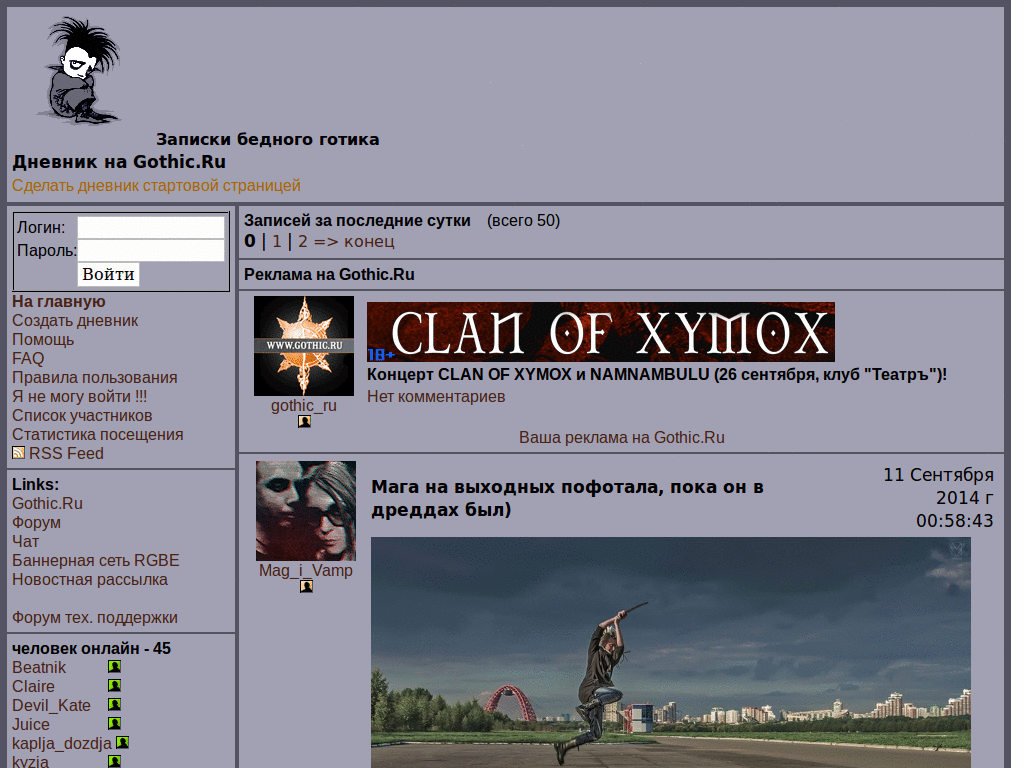Open the user icon under gothic_ru avatar
1024x768 pixels.
coord(304,422)
